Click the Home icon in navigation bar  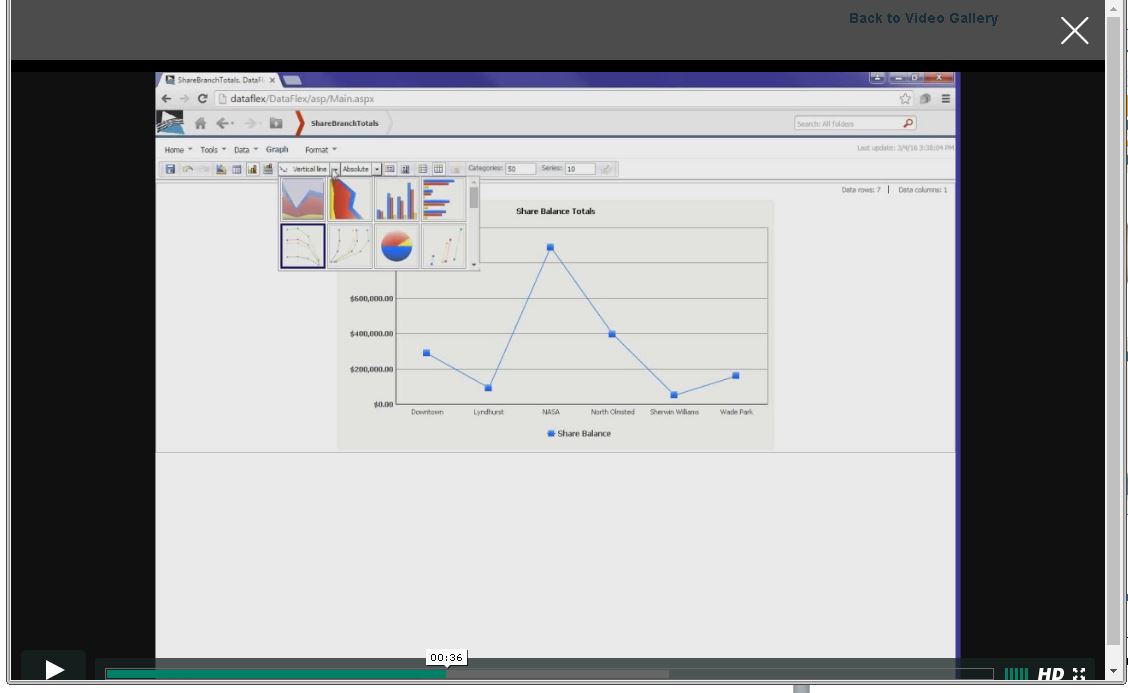(200, 124)
